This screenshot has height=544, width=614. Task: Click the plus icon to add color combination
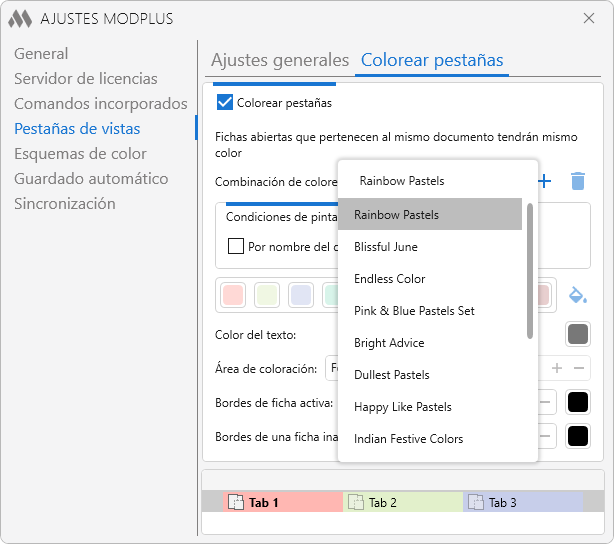click(x=544, y=181)
